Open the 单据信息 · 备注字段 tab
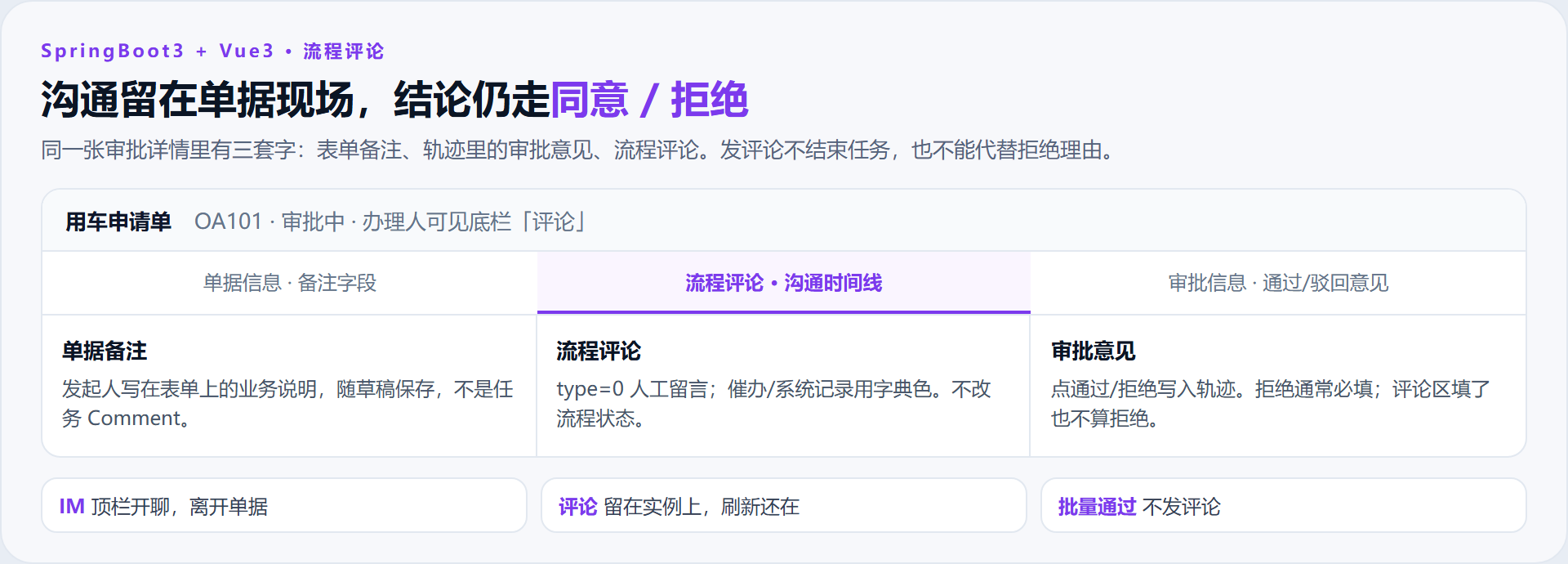1568x564 pixels. click(290, 283)
